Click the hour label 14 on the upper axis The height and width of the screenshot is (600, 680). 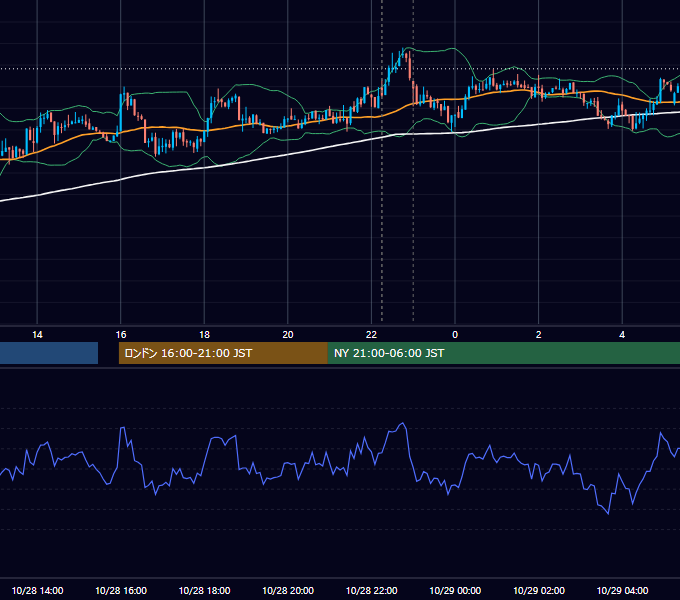point(37,335)
